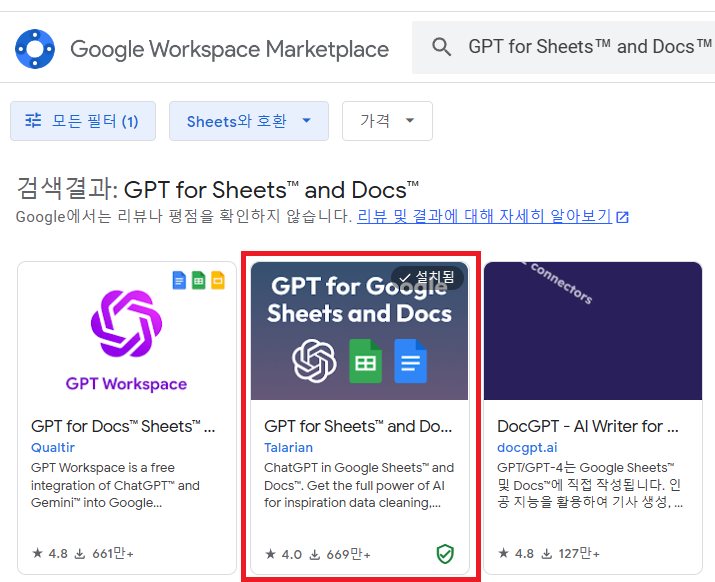The height and width of the screenshot is (582, 715).
Task: Click the Sheets icon on GPT Workspace card
Action: pyautogui.click(x=198, y=280)
